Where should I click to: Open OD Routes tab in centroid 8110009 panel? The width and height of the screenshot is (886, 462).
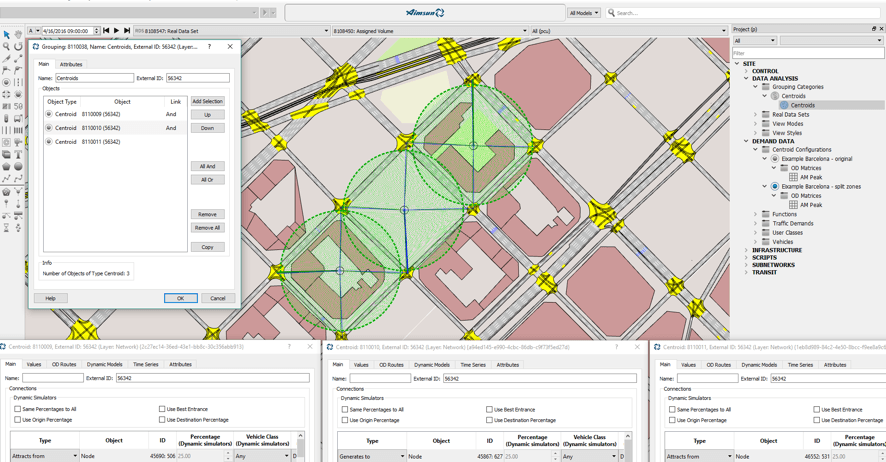(64, 364)
